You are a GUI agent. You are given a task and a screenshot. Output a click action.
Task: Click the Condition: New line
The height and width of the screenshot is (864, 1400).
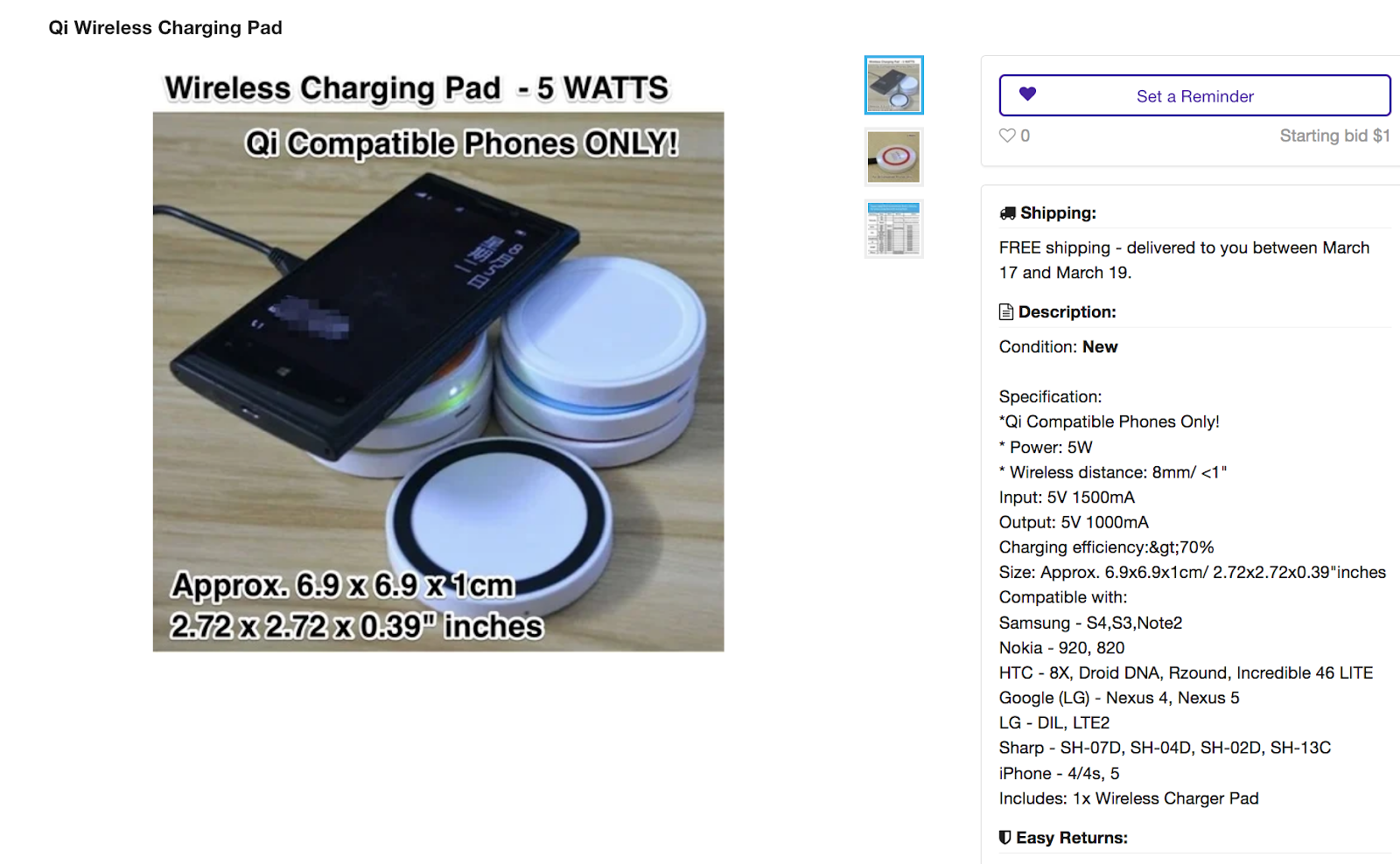tap(1058, 347)
